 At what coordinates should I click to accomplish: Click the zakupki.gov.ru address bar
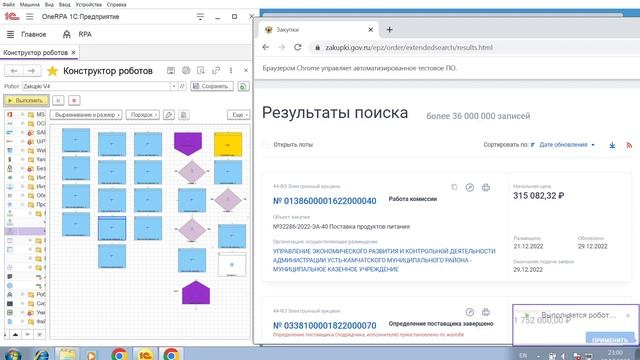click(409, 48)
